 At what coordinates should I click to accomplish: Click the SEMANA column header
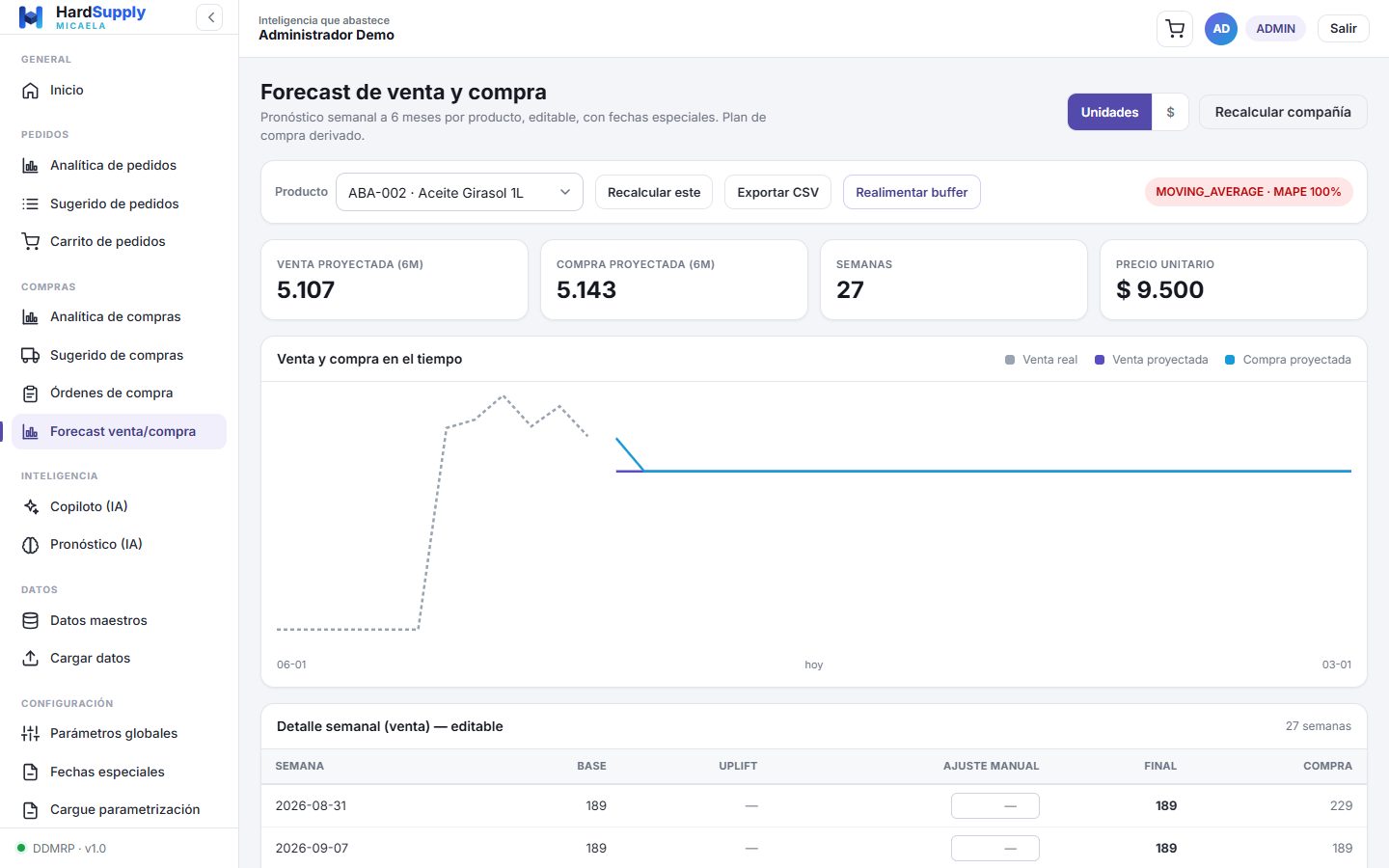299,766
